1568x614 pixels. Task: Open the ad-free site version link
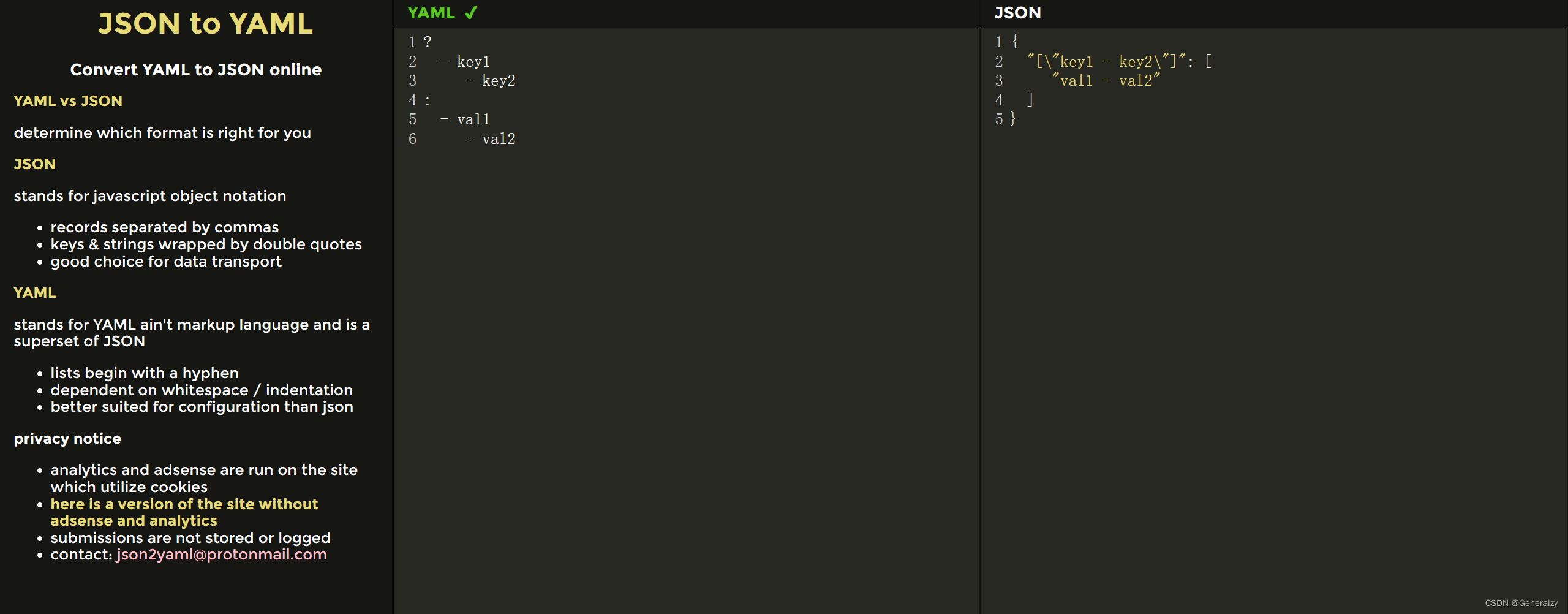point(184,512)
